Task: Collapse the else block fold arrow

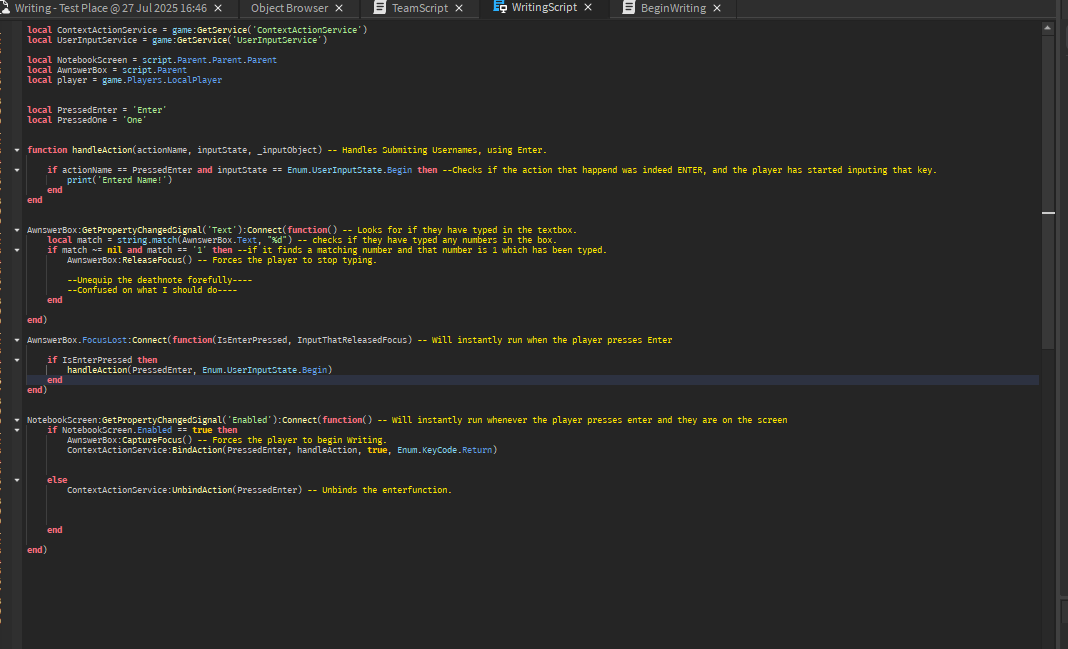Action: pos(15,479)
